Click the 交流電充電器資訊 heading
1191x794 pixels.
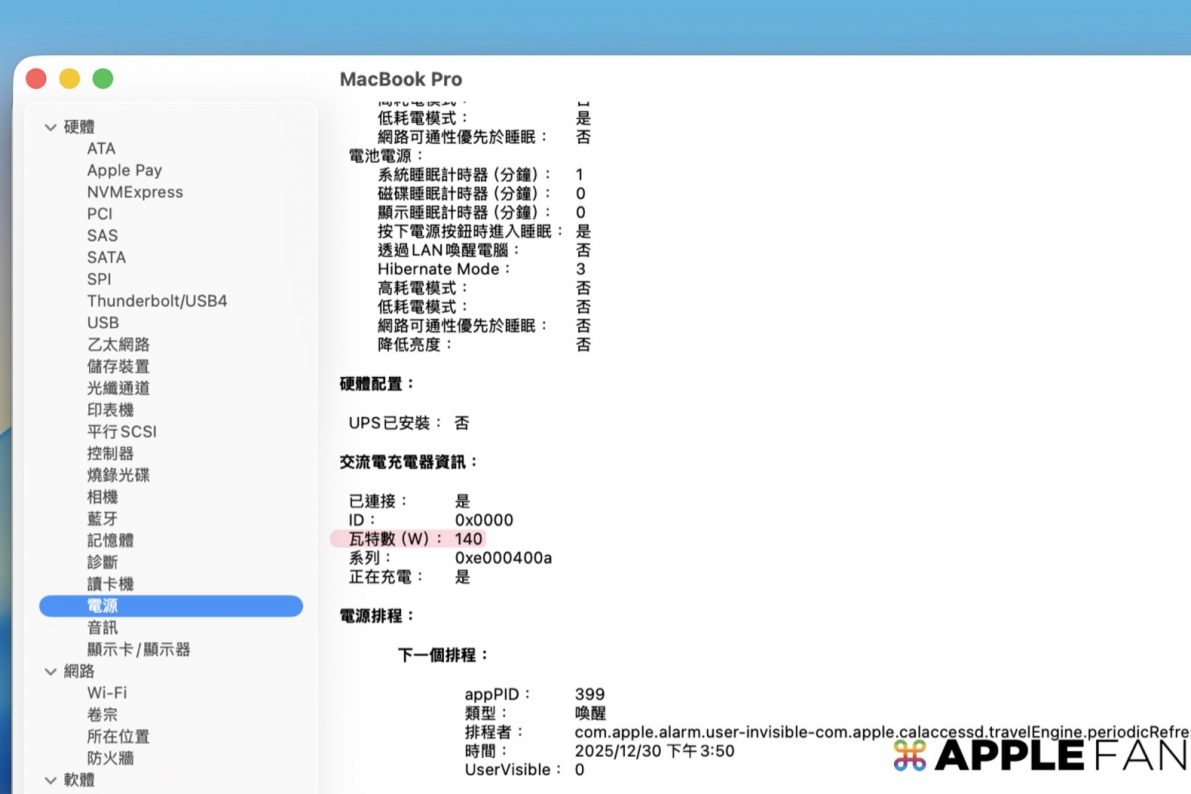pos(408,462)
